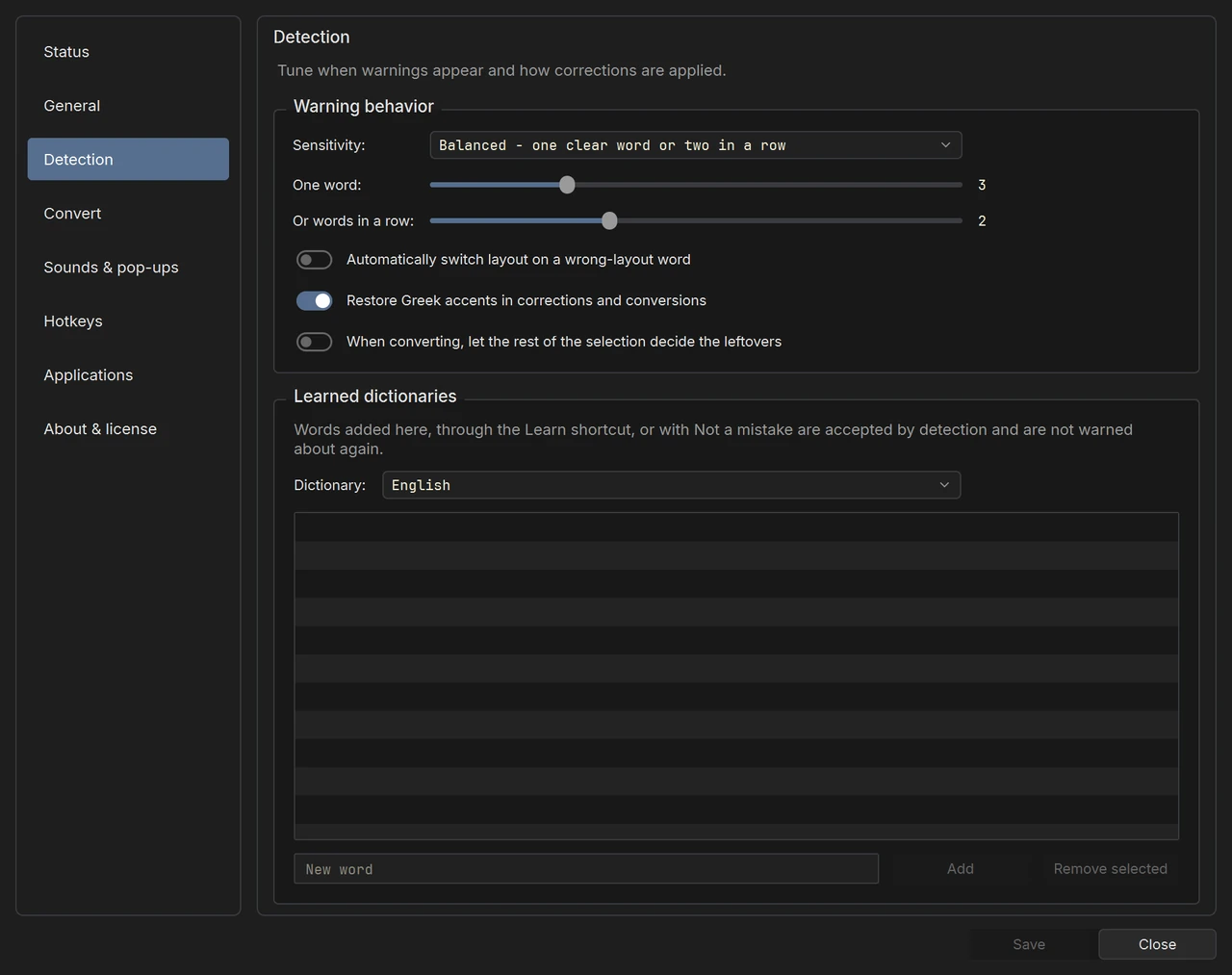Screen dimensions: 1232x975
Task: Open the Applications section
Action: pos(128,375)
